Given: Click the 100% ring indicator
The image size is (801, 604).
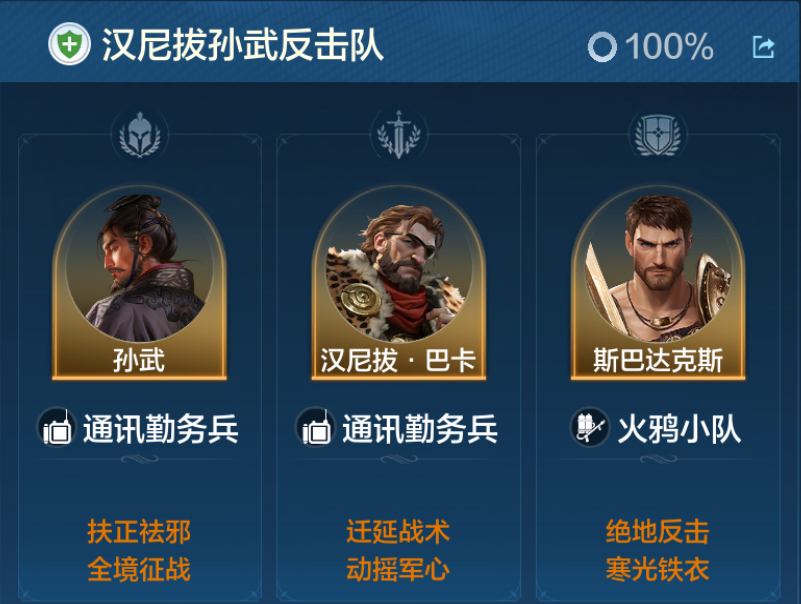Looking at the screenshot, I should pyautogui.click(x=602, y=47).
